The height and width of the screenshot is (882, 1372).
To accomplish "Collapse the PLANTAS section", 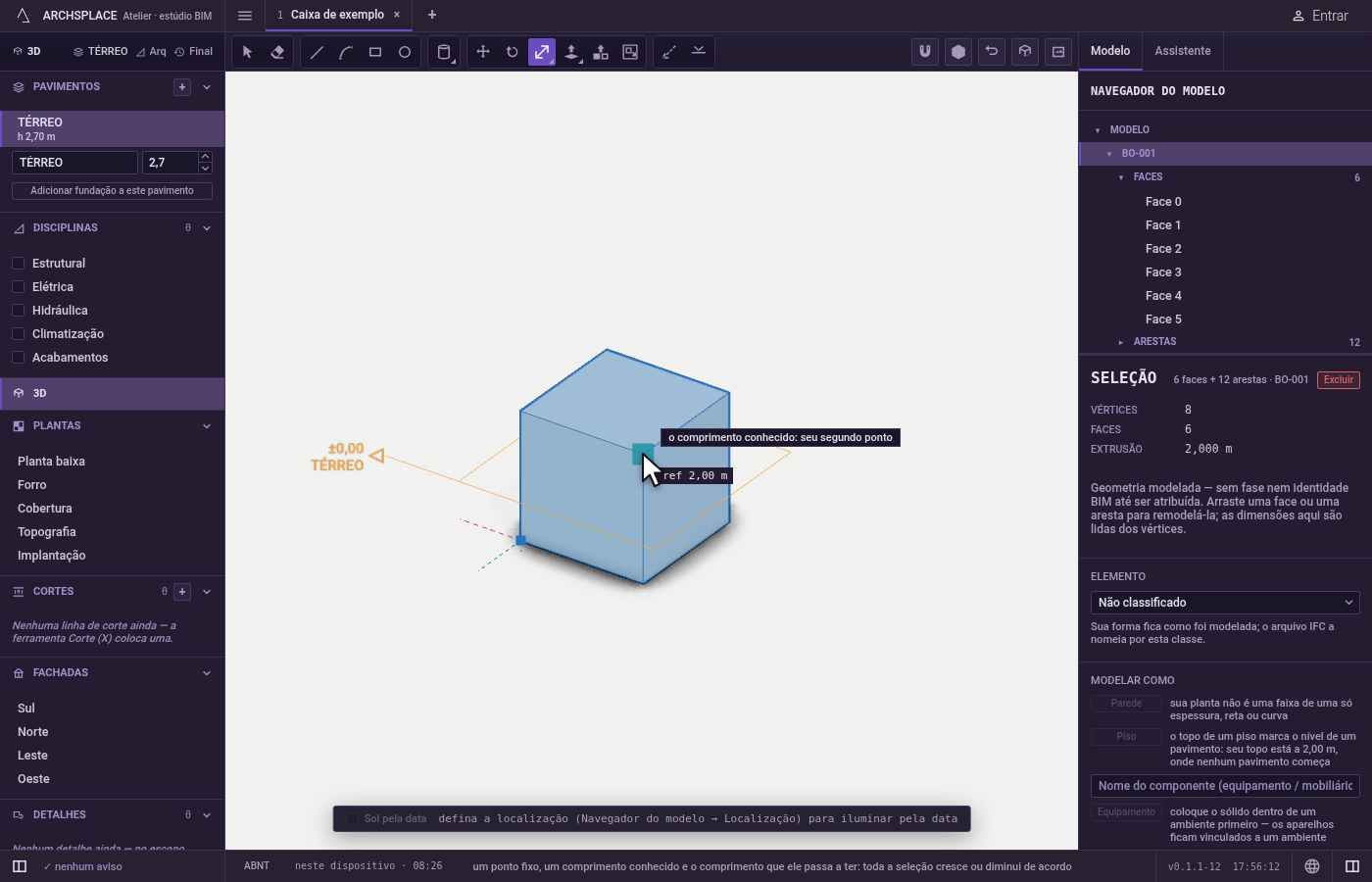I will (x=207, y=426).
